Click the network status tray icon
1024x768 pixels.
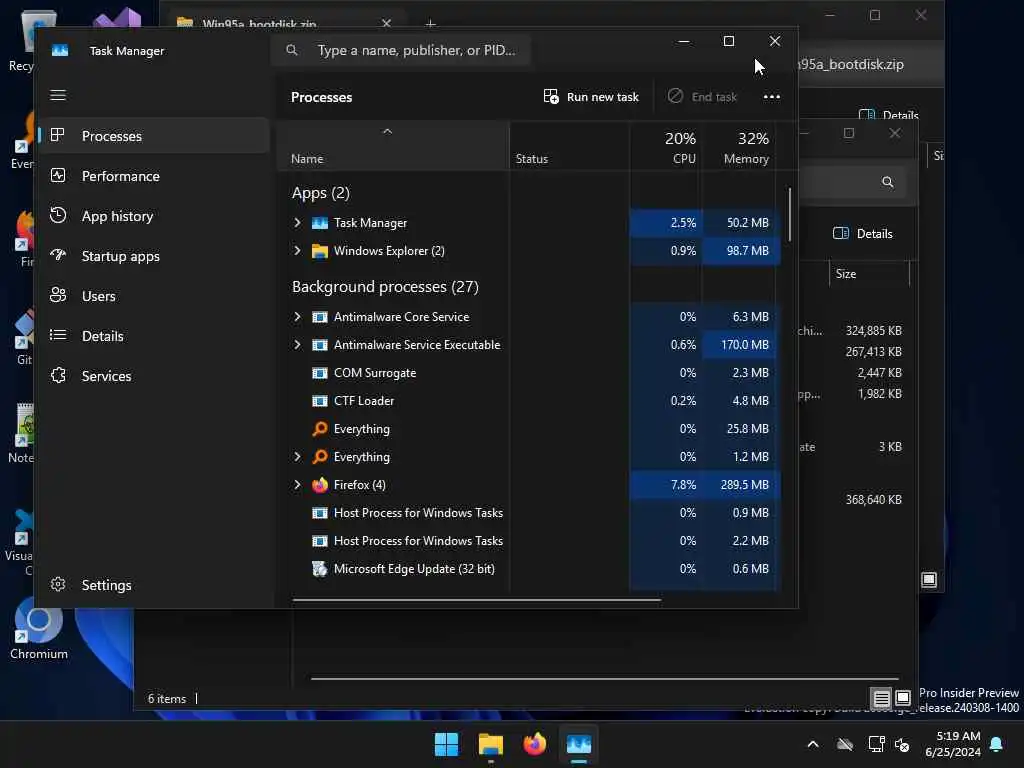tap(876, 744)
